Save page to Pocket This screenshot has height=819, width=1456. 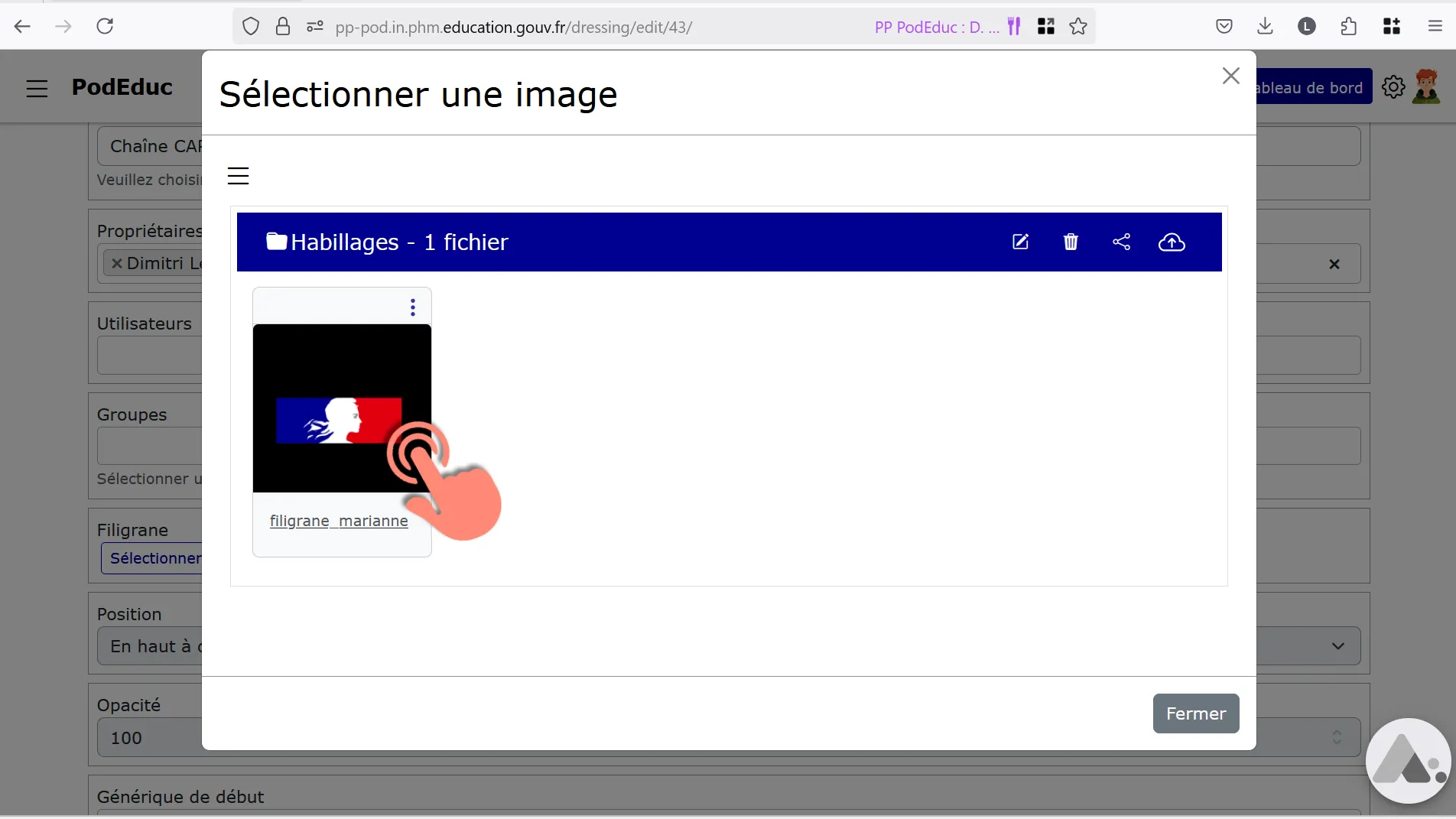tap(1224, 27)
